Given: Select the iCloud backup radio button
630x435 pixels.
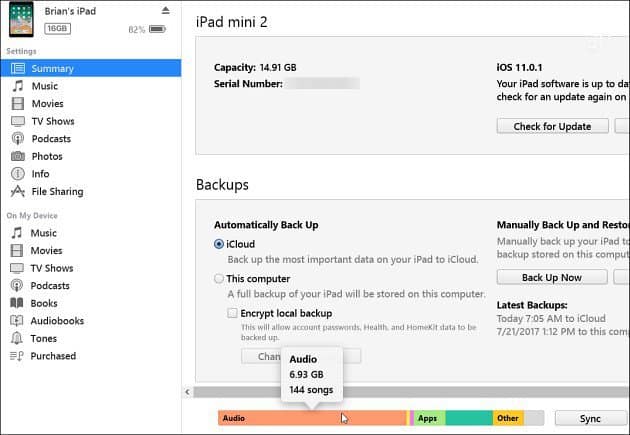Looking at the screenshot, I should (220, 244).
